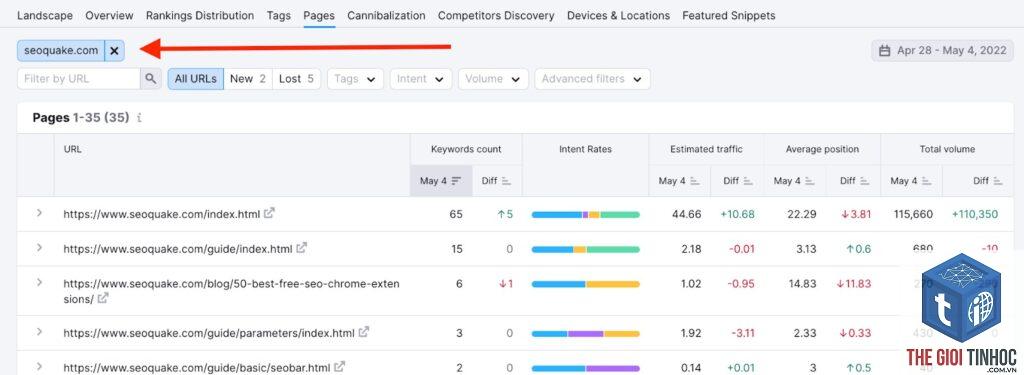Focus the Filter by URL input field
Screen dimensions: 1024x375
78,78
